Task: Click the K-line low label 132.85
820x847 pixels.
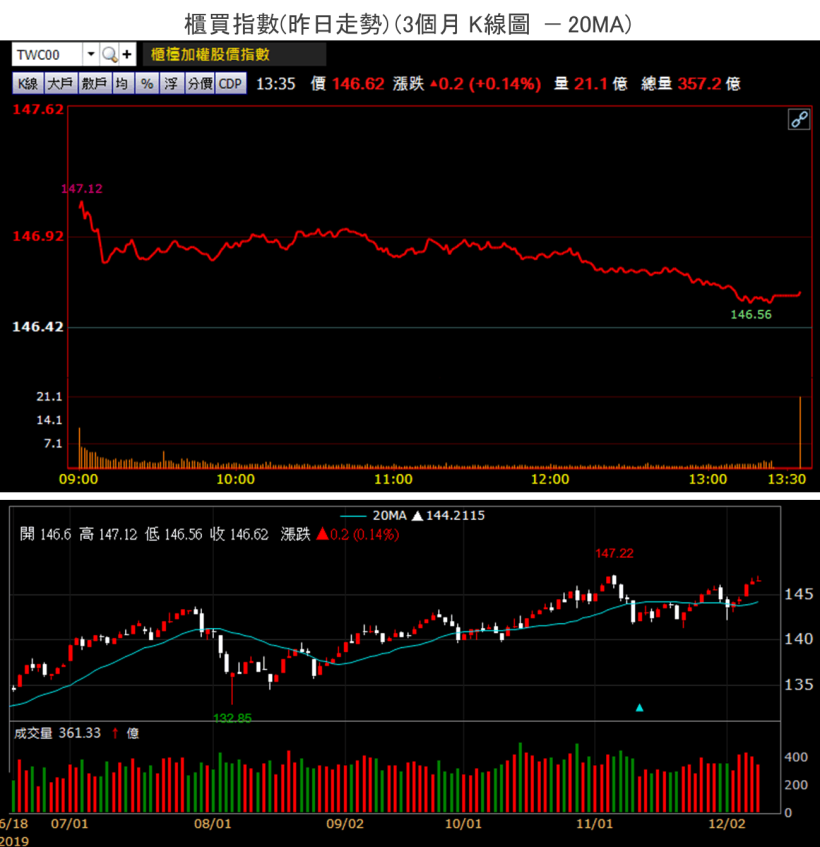Action: click(232, 718)
